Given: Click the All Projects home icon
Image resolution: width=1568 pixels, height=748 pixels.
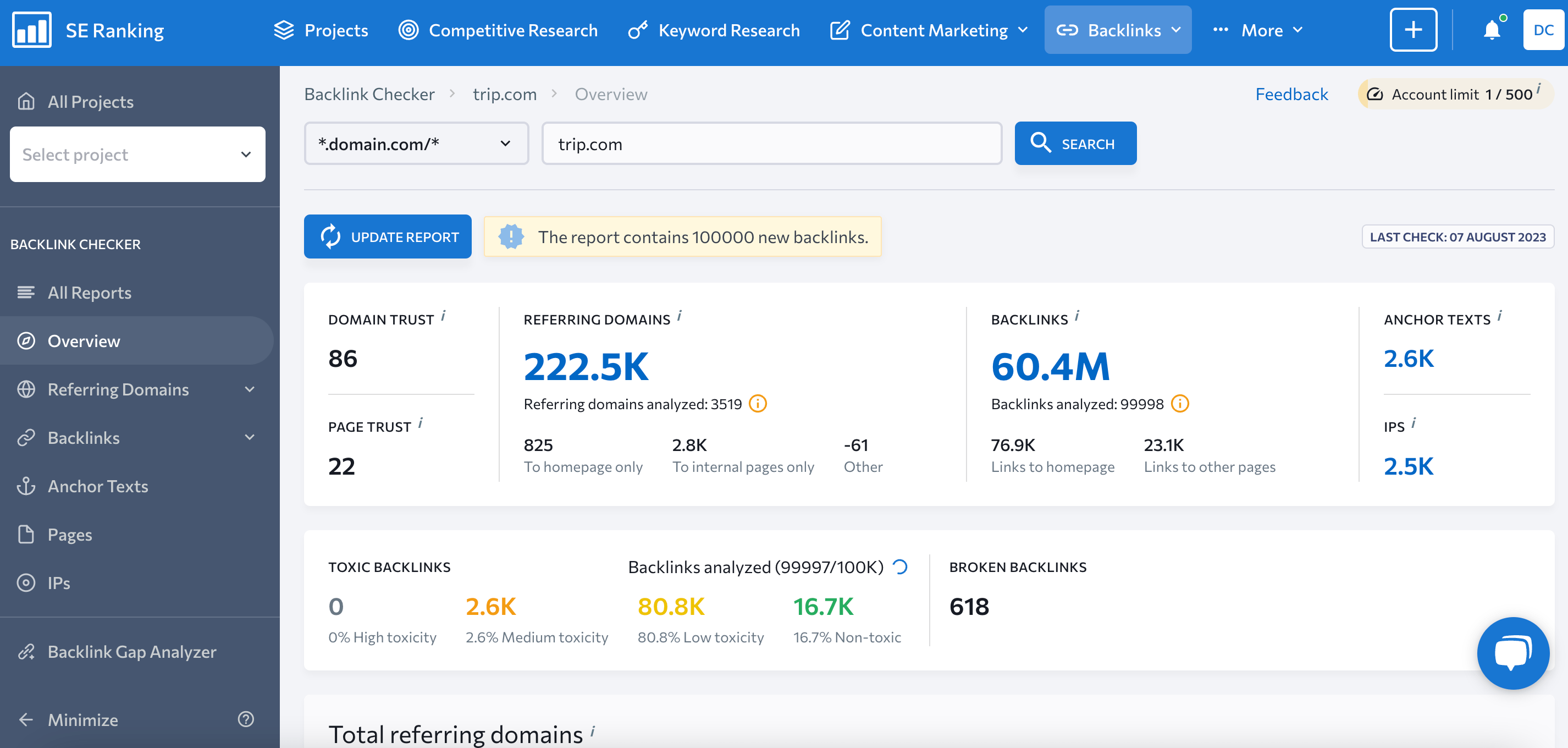Looking at the screenshot, I should 25,101.
